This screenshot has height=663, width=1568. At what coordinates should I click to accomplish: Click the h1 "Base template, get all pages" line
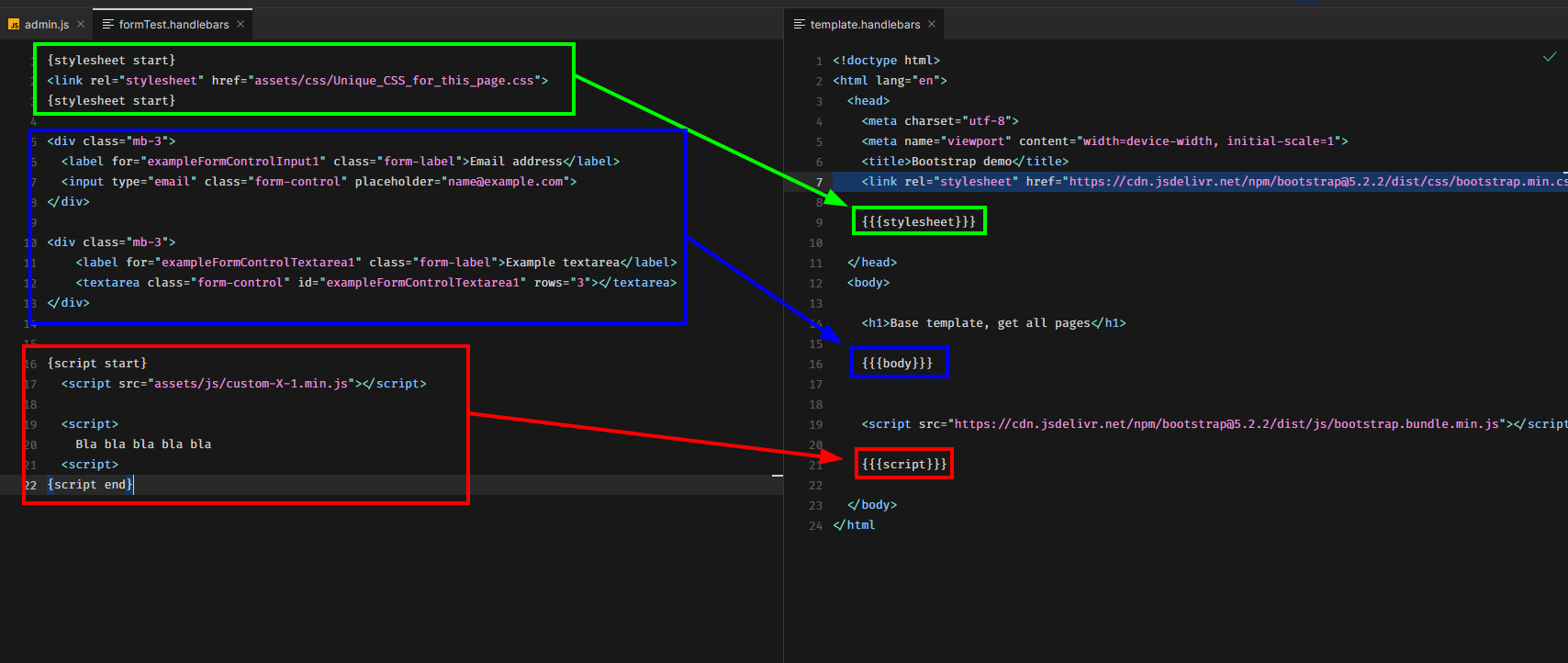click(x=993, y=323)
